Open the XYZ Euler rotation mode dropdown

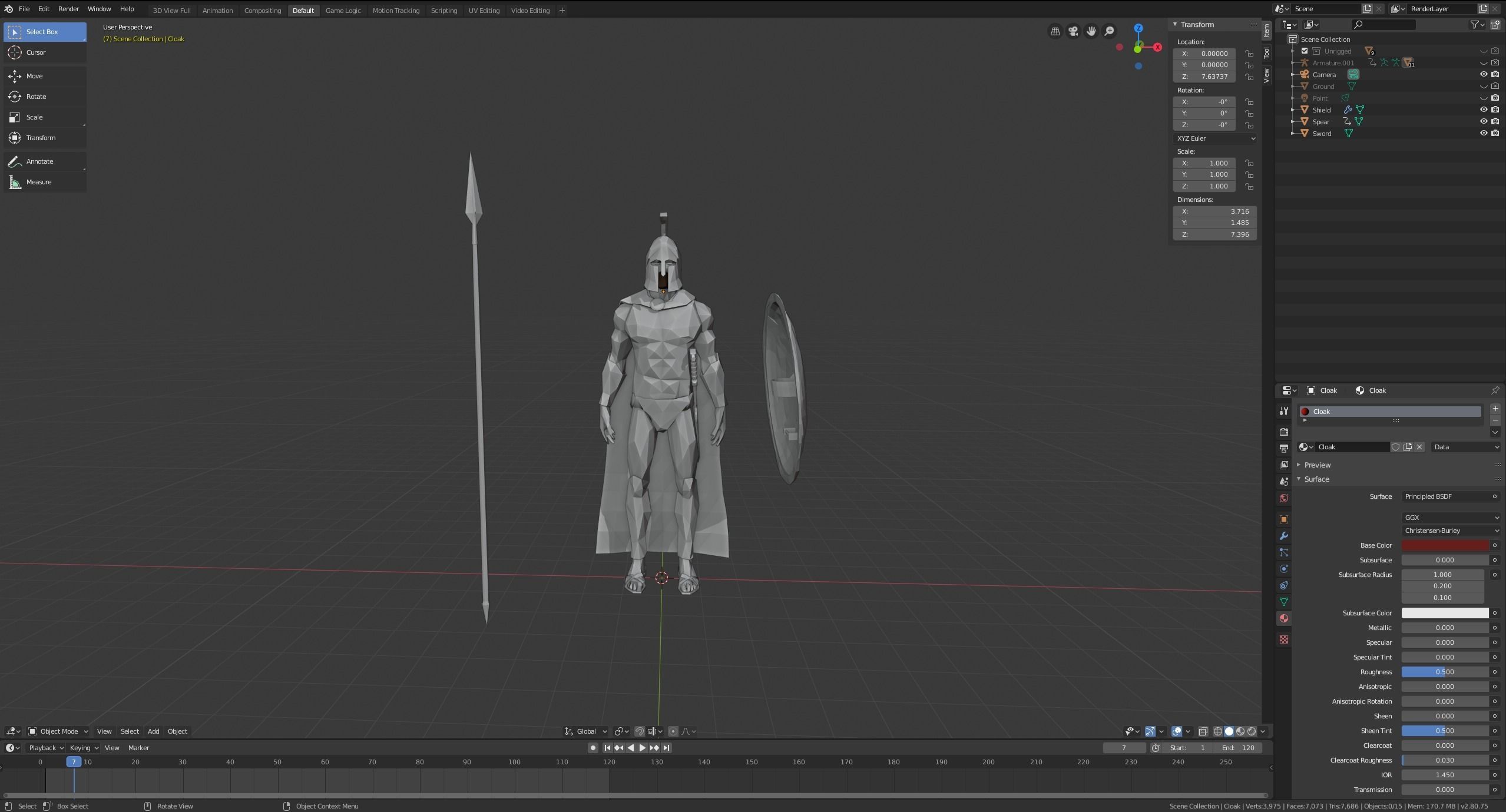click(1214, 138)
